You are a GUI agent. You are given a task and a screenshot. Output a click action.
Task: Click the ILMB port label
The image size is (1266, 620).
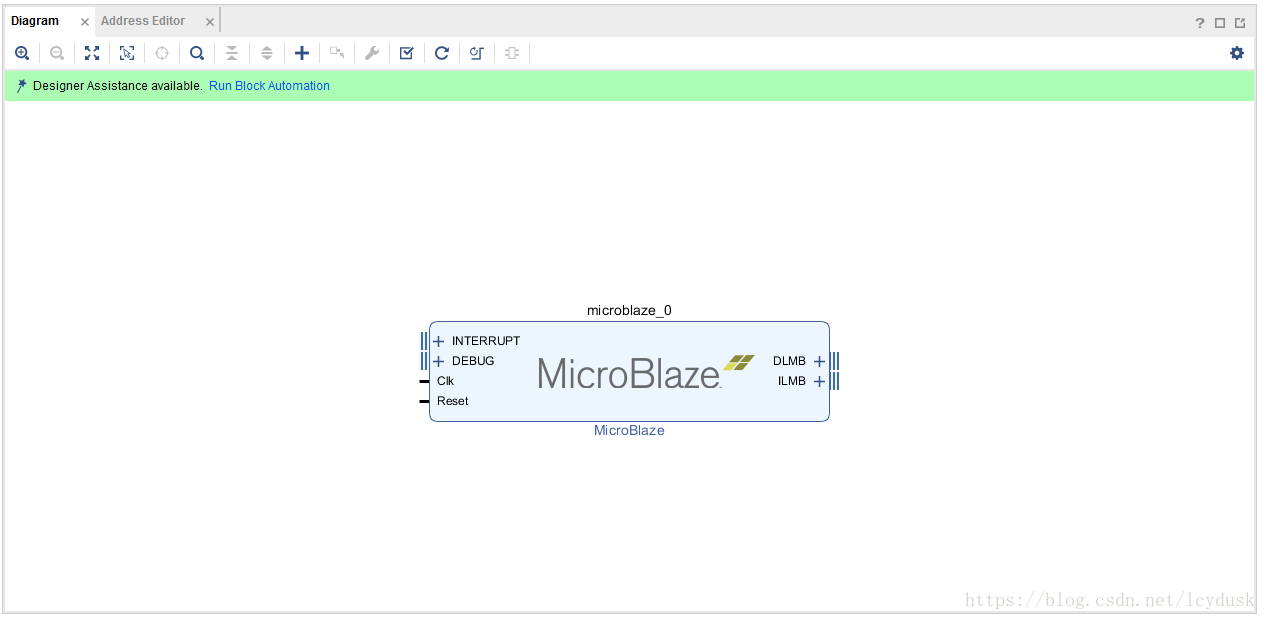(792, 381)
